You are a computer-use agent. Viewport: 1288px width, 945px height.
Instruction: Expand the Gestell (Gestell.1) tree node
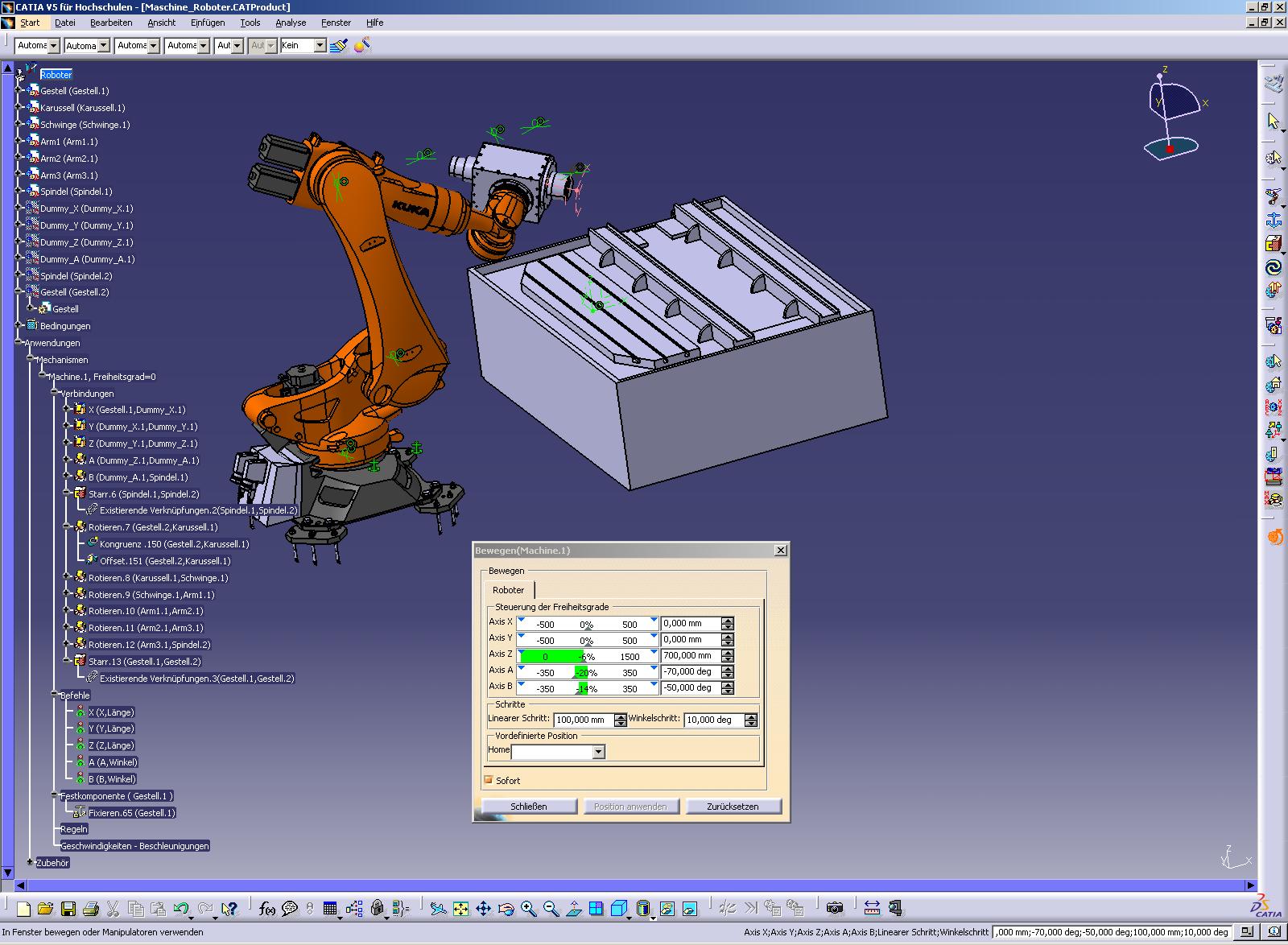[19, 91]
